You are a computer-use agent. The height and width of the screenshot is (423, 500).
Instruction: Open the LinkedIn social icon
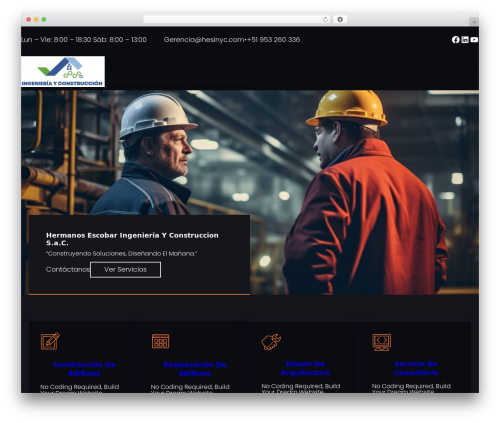click(x=465, y=40)
